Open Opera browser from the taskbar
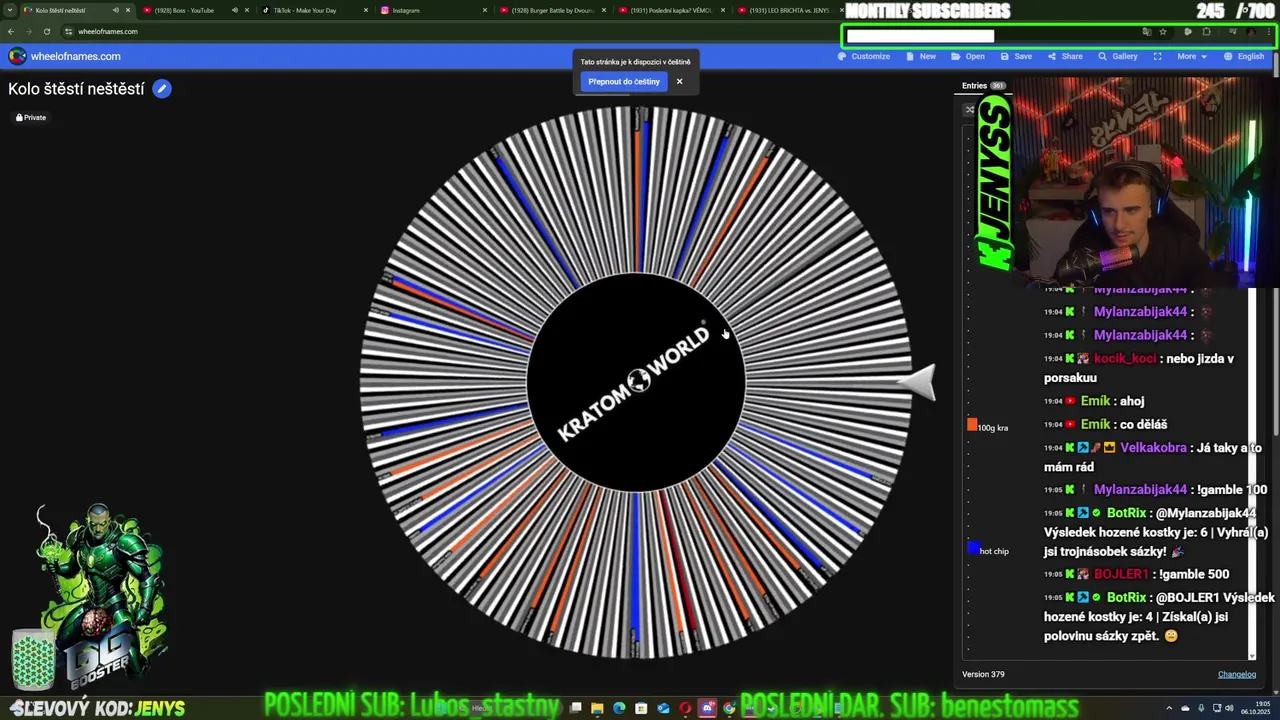1280x720 pixels. pyautogui.click(x=685, y=708)
